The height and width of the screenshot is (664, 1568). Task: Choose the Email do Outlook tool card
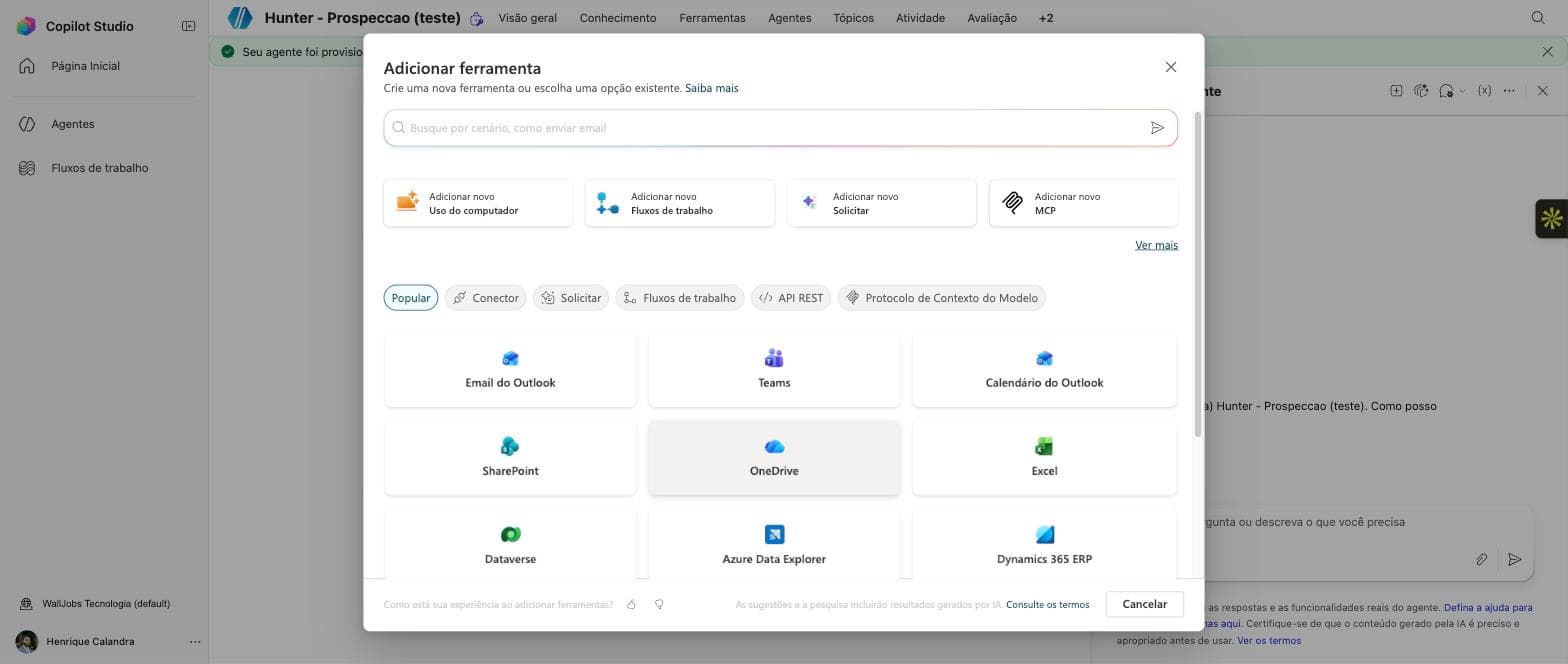pyautogui.click(x=510, y=370)
